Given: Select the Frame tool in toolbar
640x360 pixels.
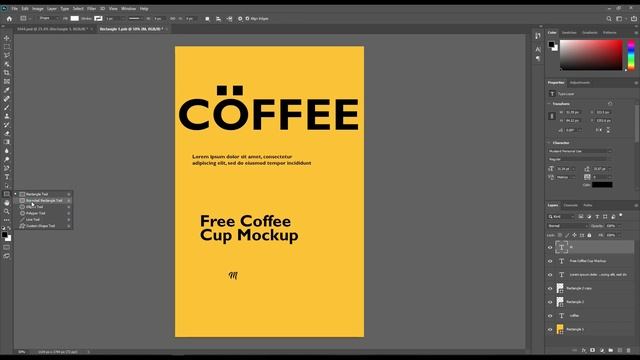Looking at the screenshot, I should click(x=7, y=81).
